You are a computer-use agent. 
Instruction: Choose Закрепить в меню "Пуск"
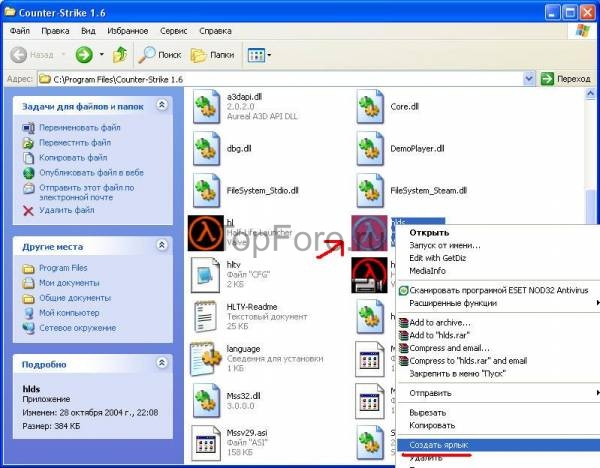[x=499, y=373]
